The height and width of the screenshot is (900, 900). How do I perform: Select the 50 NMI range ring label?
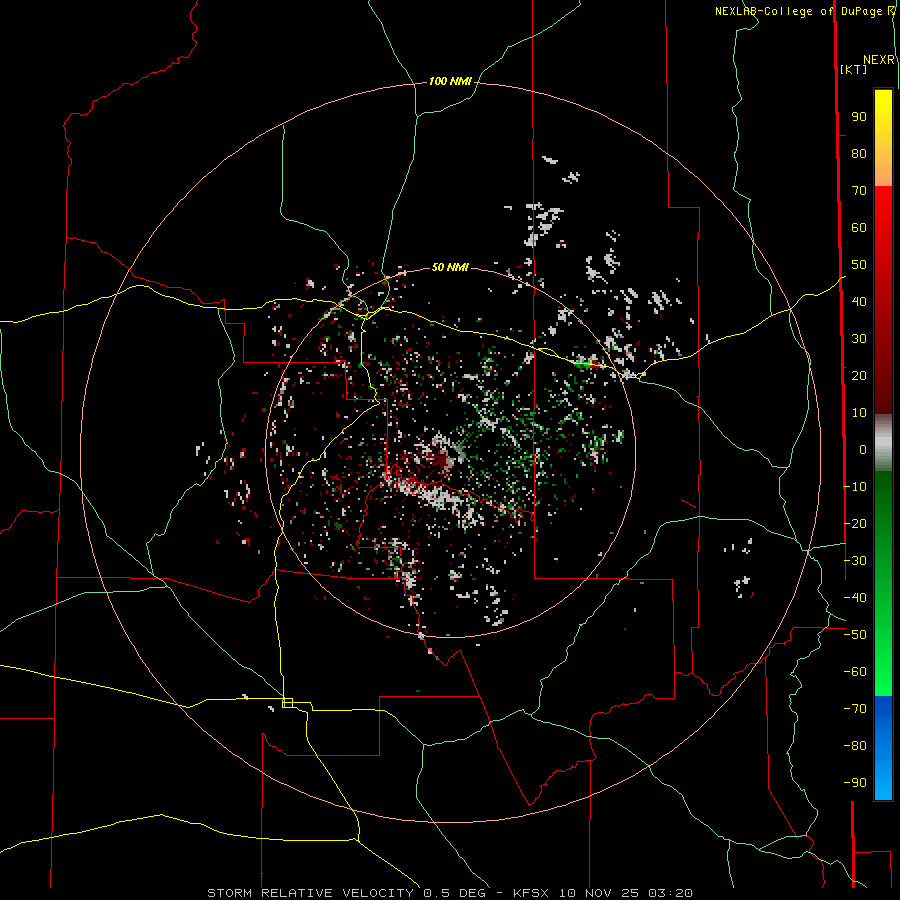450,267
